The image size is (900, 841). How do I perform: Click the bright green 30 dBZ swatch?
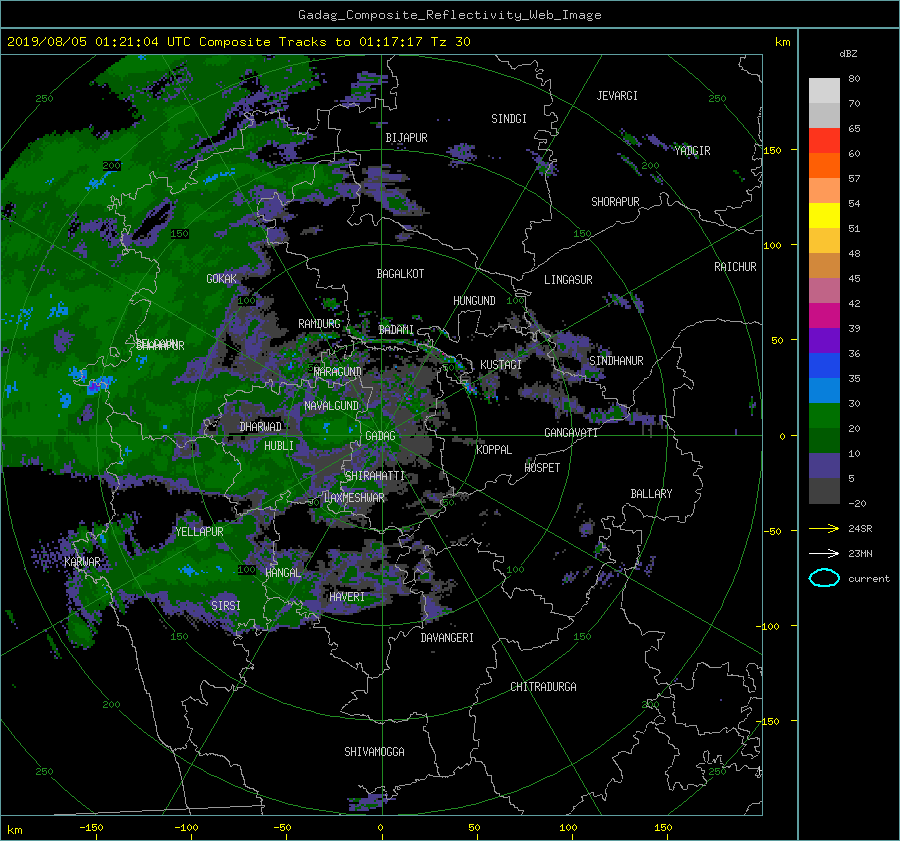point(824,416)
